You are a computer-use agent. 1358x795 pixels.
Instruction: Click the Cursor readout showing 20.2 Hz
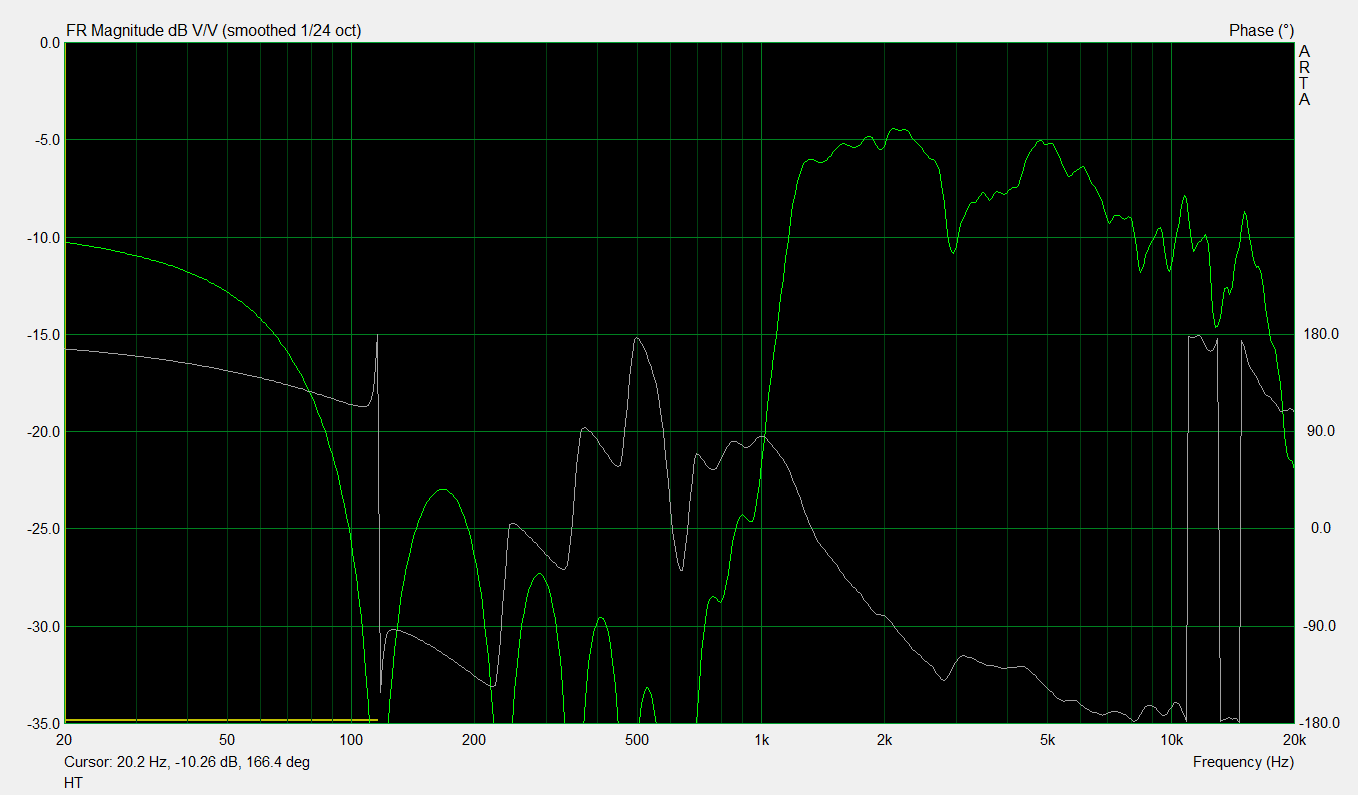[187, 762]
